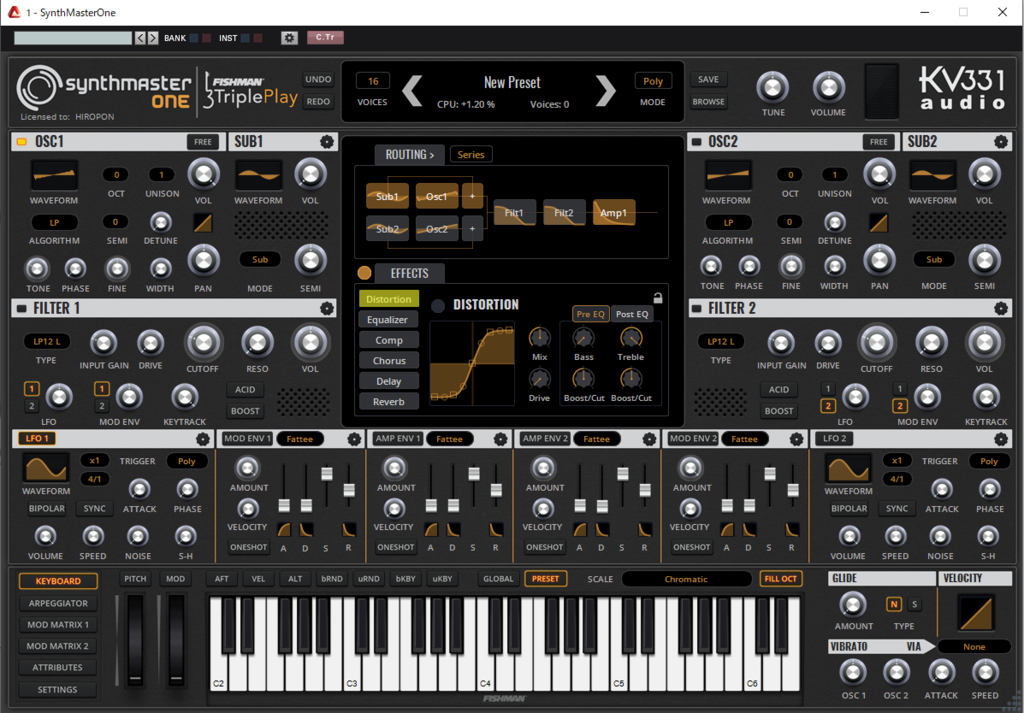Click the OSC1 waveform display

click(x=54, y=176)
